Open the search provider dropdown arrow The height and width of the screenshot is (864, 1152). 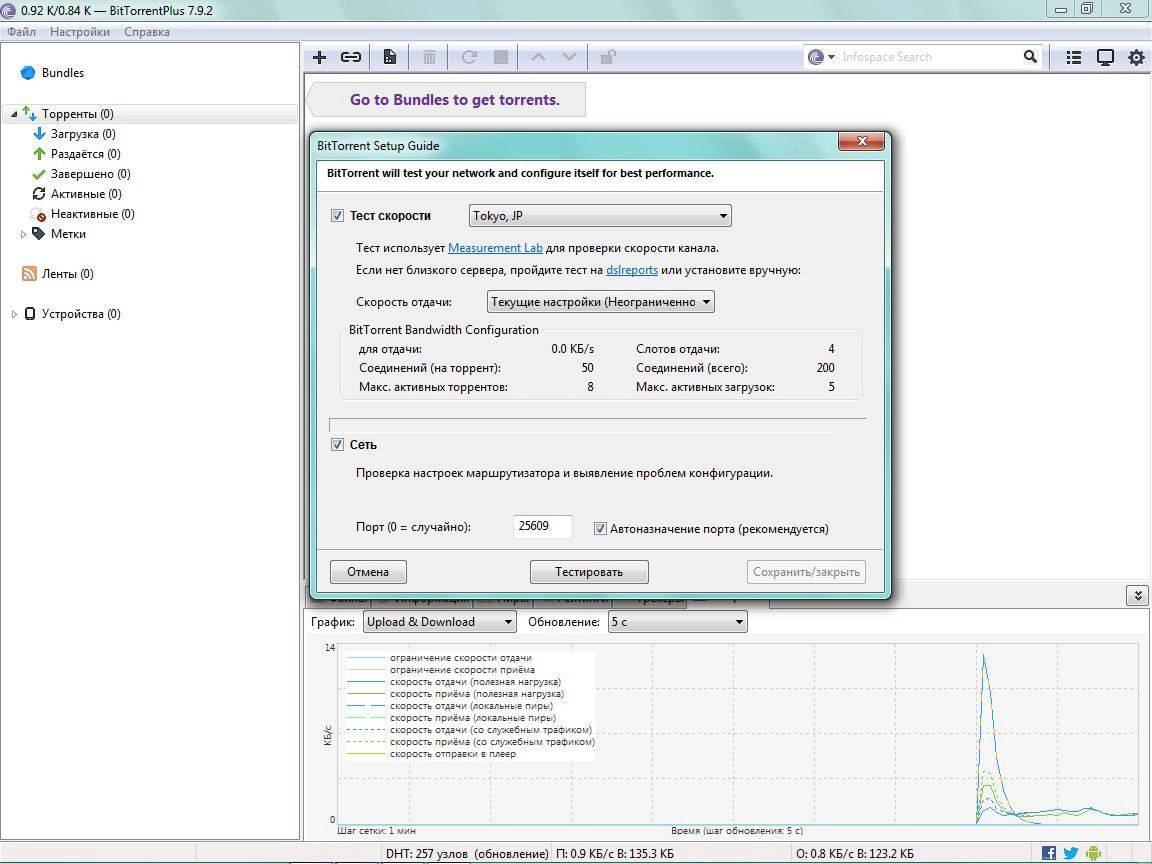[x=832, y=57]
